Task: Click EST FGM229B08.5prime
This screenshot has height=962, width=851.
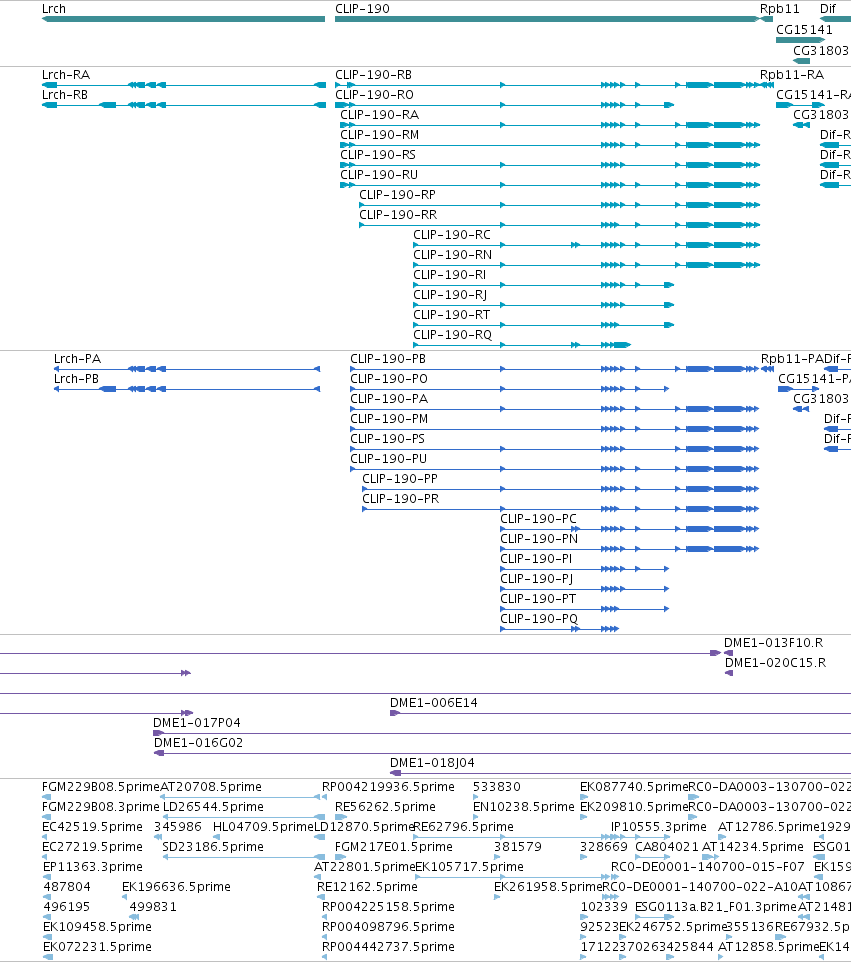Action: (101, 787)
